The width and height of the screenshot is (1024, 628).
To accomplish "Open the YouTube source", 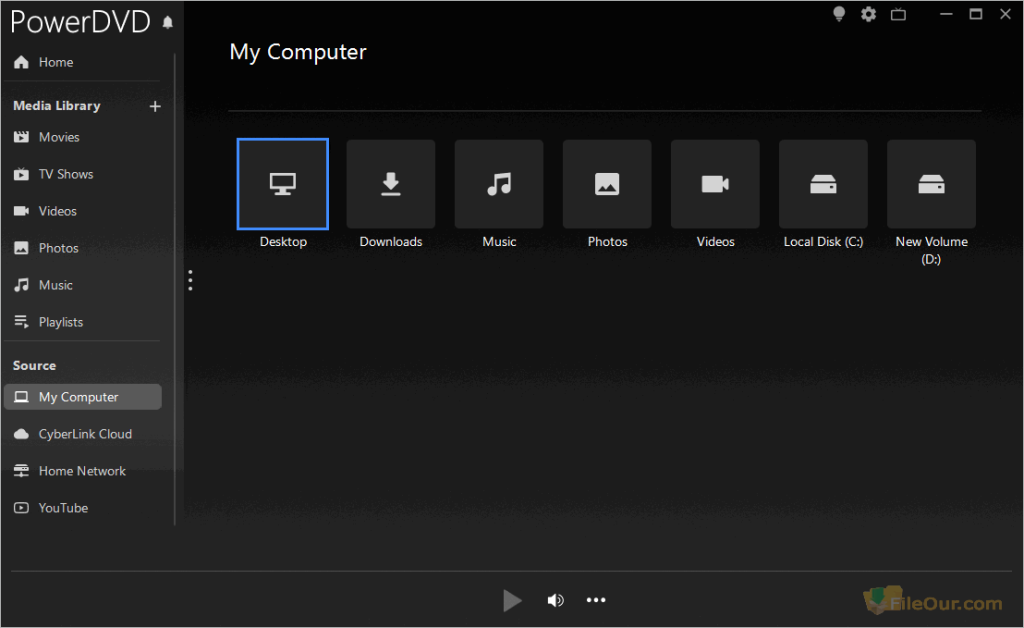I will click(60, 508).
